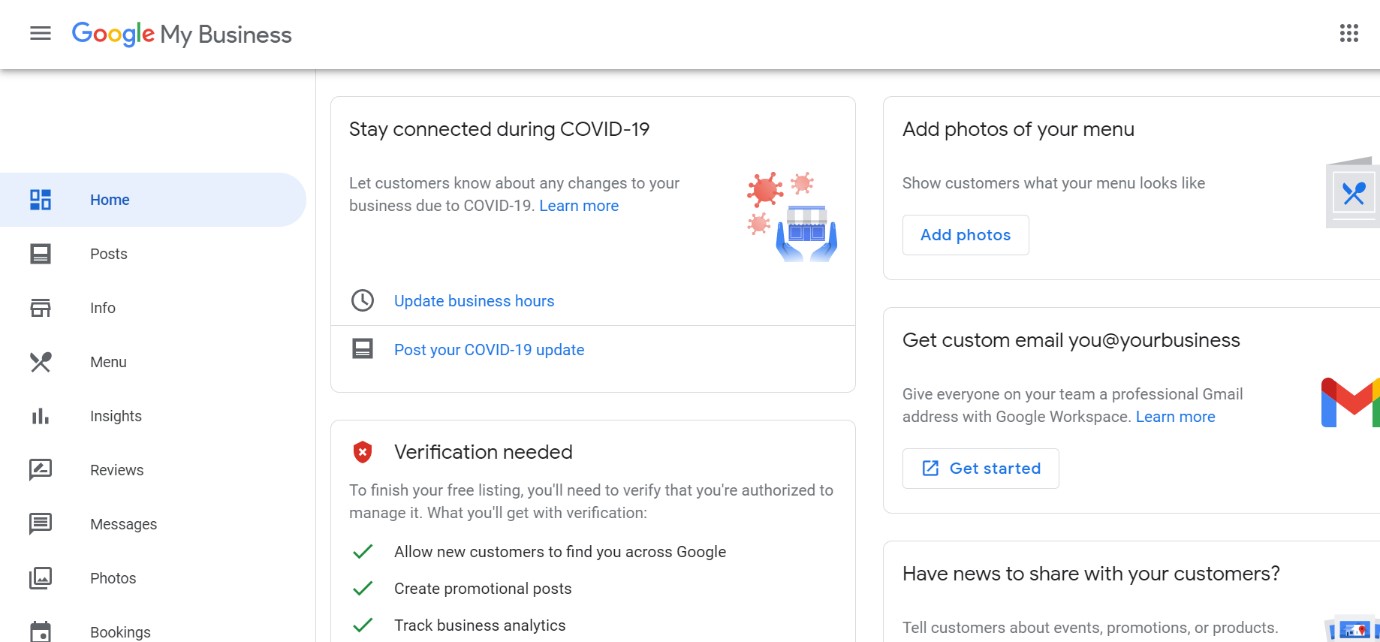Click Get custom email you@yourbusiness heading

[1071, 340]
